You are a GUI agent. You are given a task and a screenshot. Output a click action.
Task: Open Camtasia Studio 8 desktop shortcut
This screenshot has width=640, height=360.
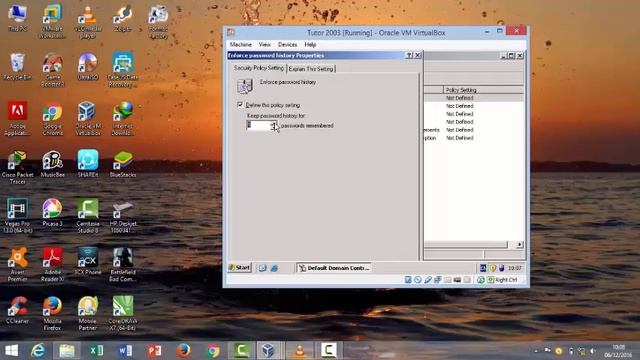tap(87, 216)
